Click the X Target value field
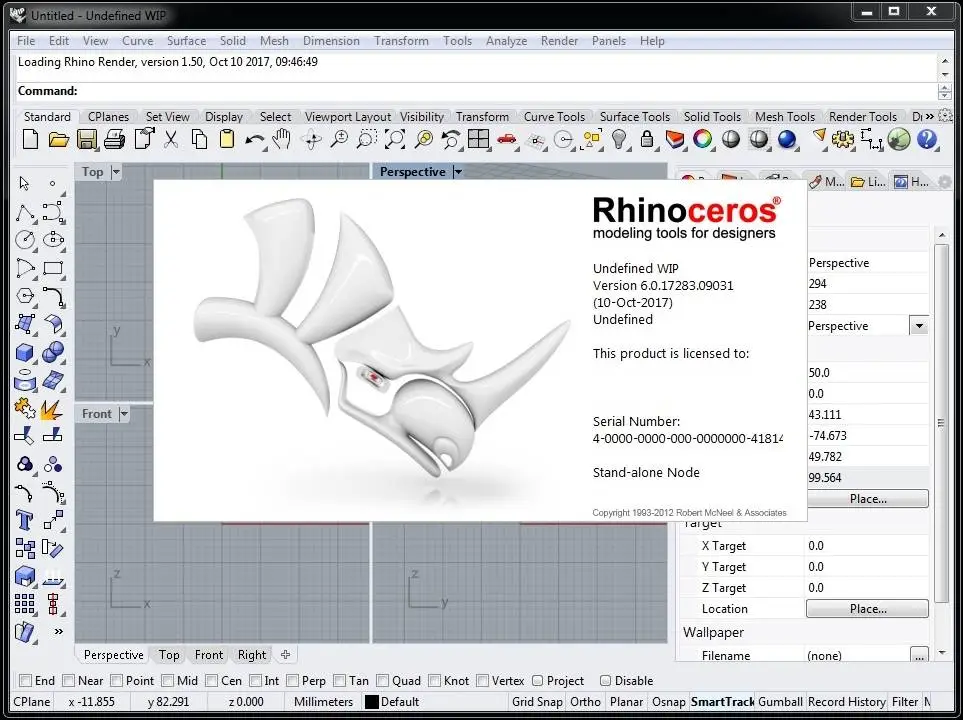This screenshot has height=720, width=963. pyautogui.click(x=866, y=546)
